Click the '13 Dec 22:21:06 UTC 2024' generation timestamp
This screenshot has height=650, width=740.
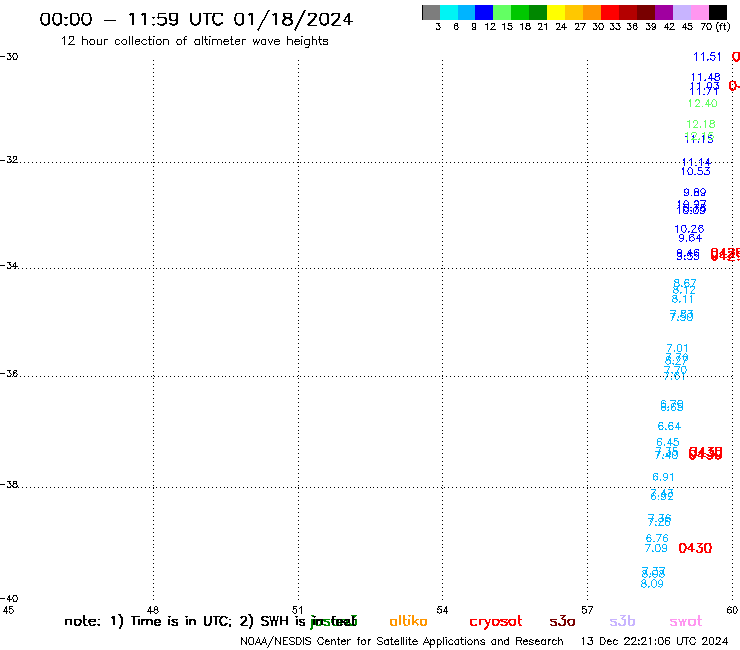pos(654,641)
